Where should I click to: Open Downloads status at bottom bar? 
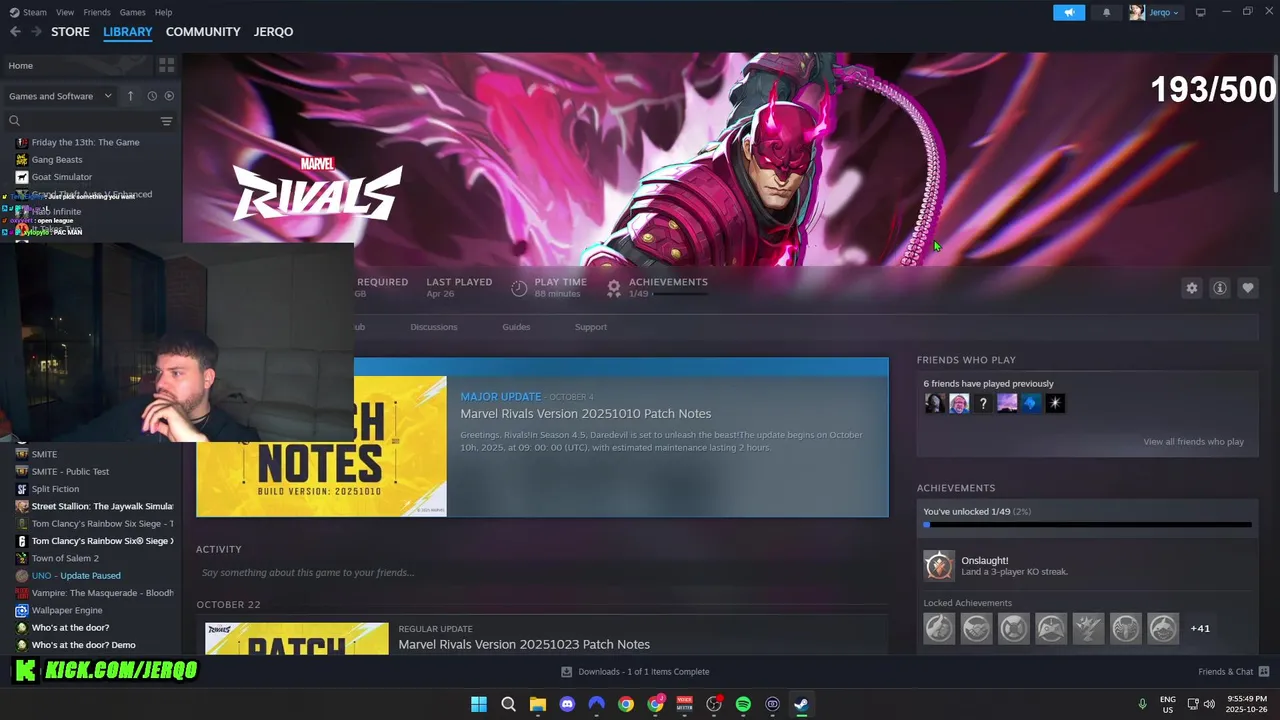635,672
